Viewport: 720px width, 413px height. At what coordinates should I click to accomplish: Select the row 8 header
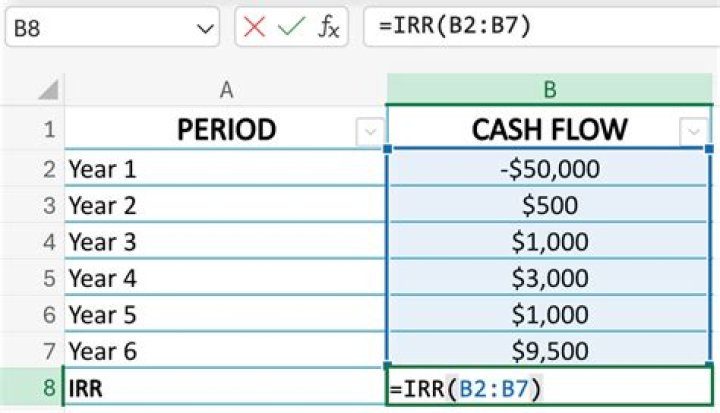pyautogui.click(x=48, y=388)
